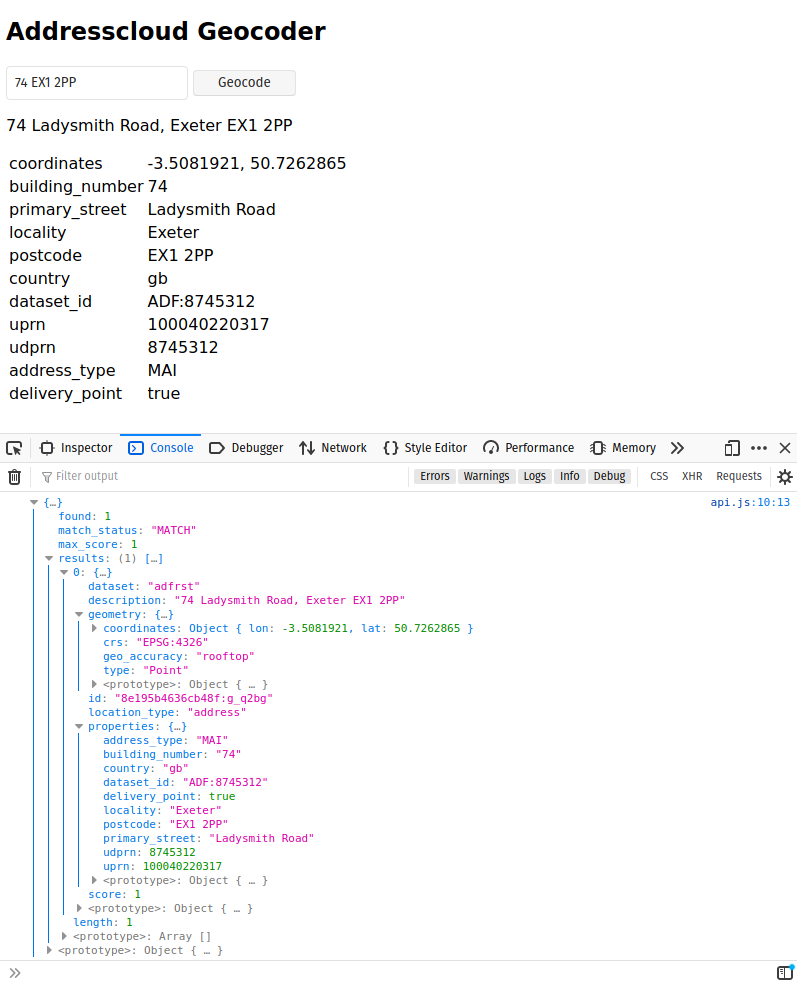
Task: Toggle the Errors filter
Action: (x=434, y=476)
